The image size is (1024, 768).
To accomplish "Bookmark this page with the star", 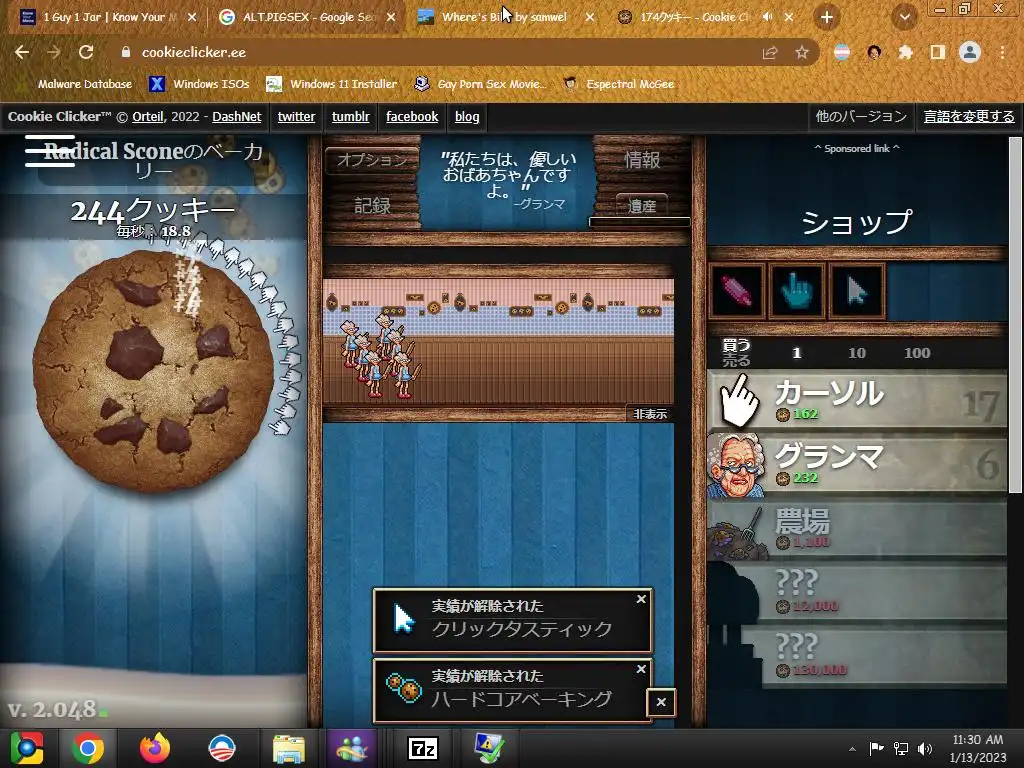I will tap(802, 52).
